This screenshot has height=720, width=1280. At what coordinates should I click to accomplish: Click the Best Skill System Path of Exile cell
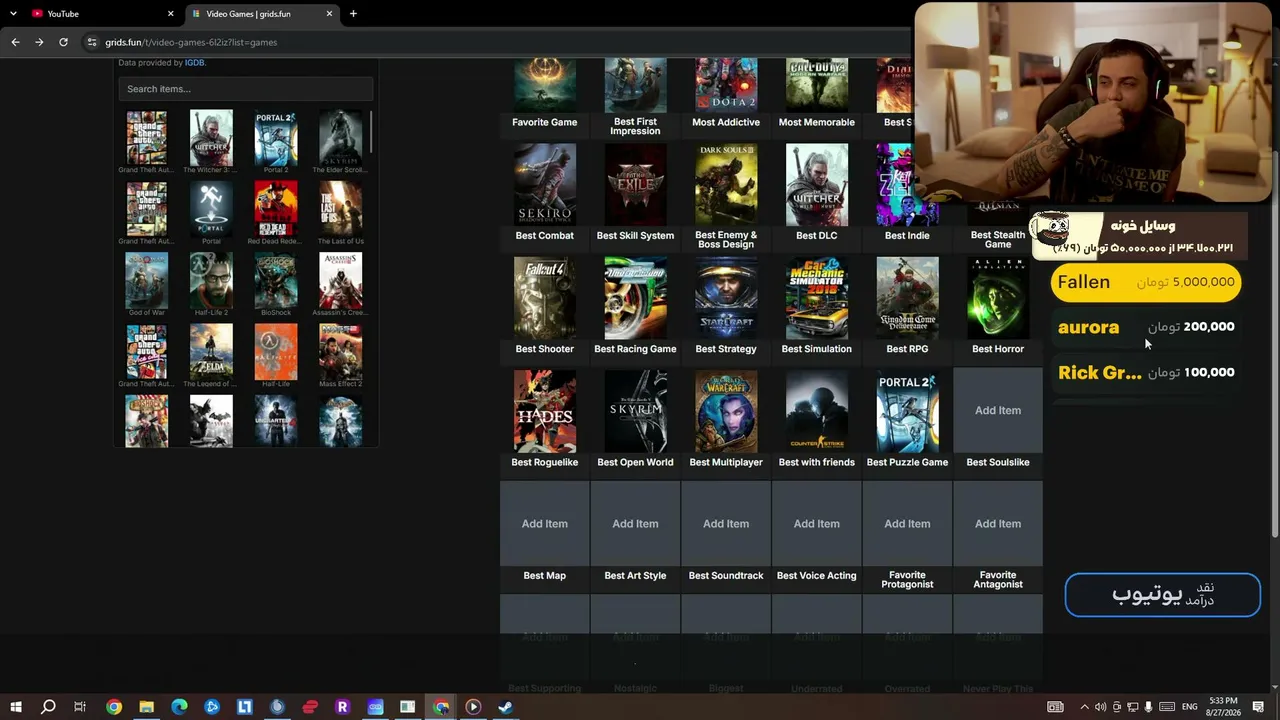[635, 185]
